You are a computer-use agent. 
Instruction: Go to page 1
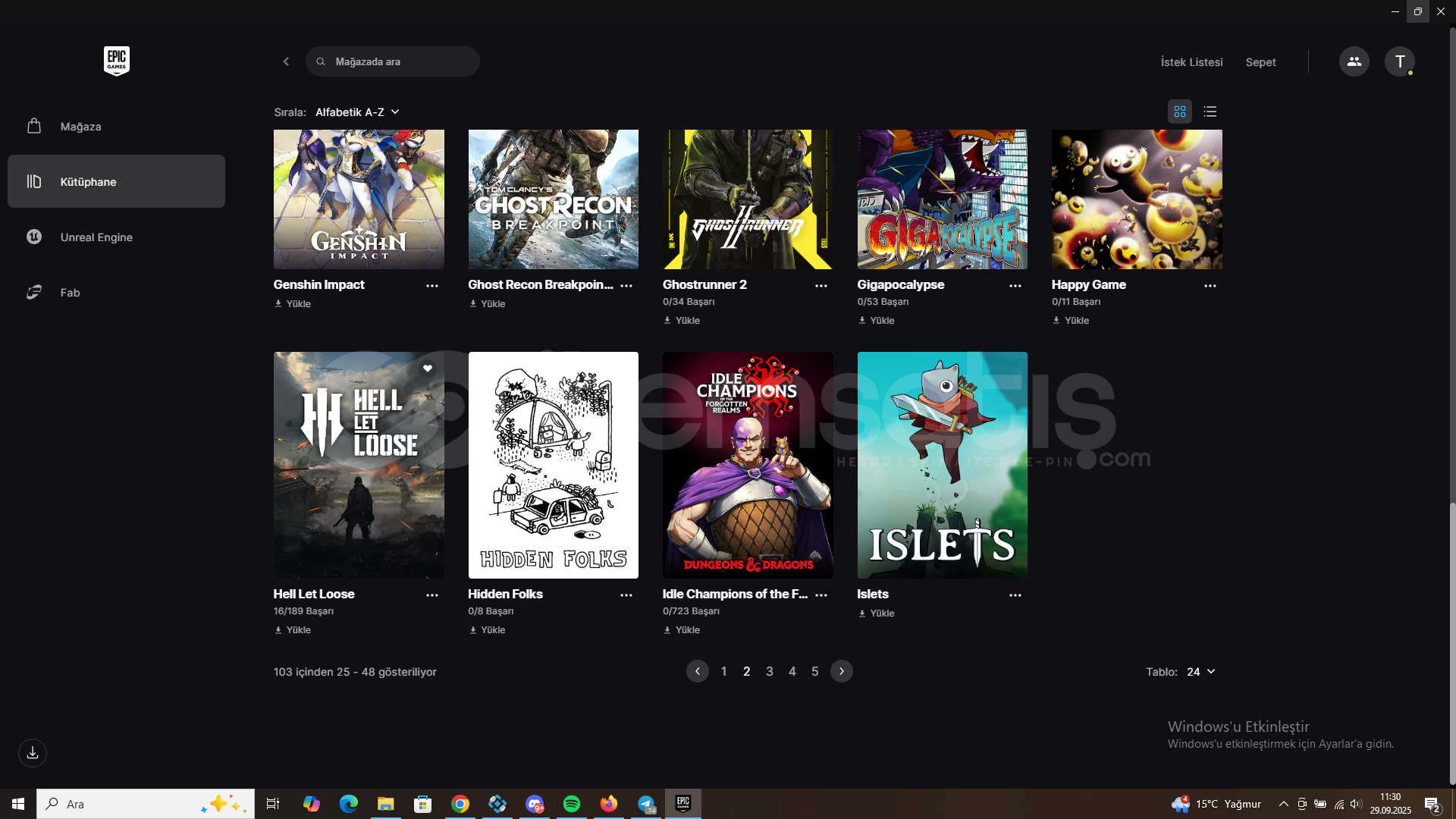click(724, 672)
